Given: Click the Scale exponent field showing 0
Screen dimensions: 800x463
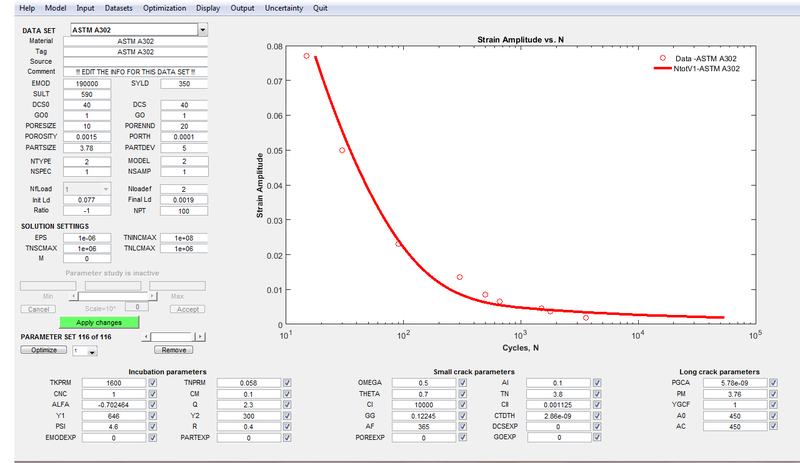Looking at the screenshot, I should click(137, 307).
